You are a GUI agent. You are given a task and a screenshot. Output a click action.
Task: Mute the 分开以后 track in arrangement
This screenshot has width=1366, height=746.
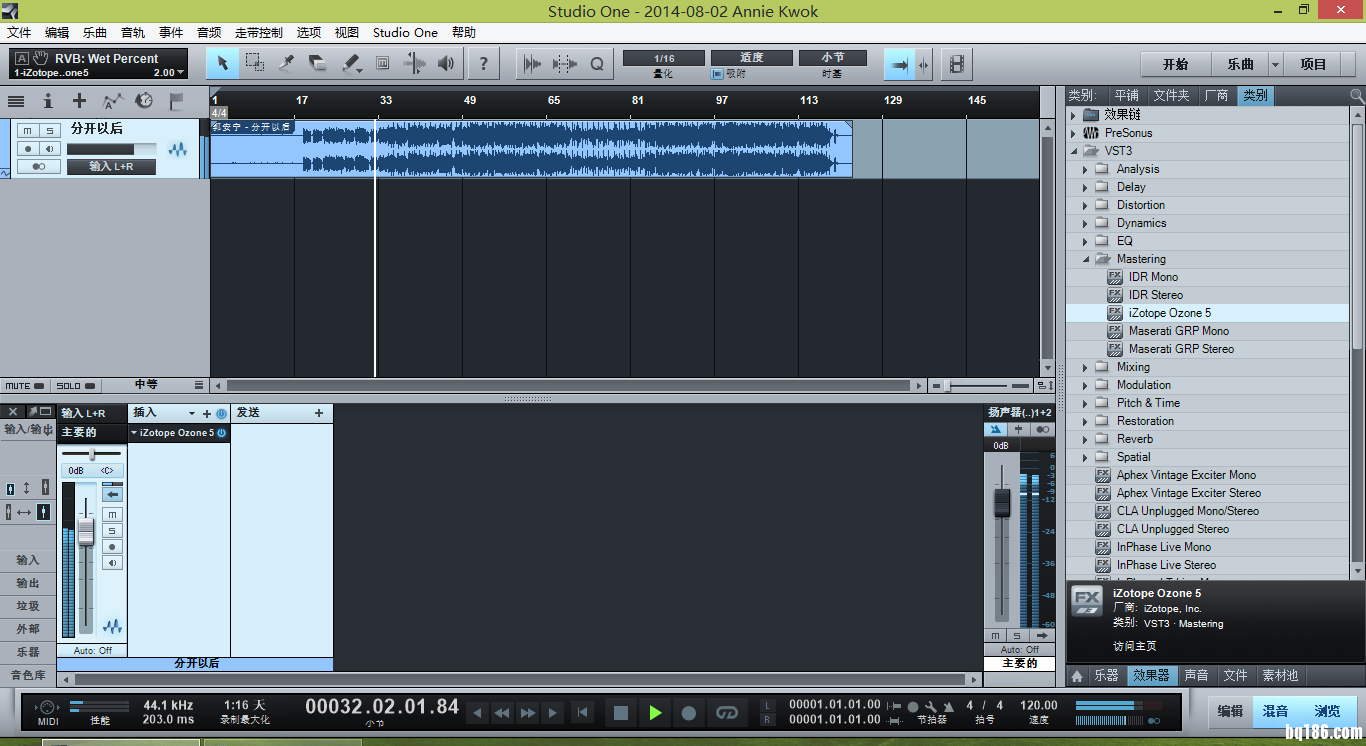[x=28, y=130]
